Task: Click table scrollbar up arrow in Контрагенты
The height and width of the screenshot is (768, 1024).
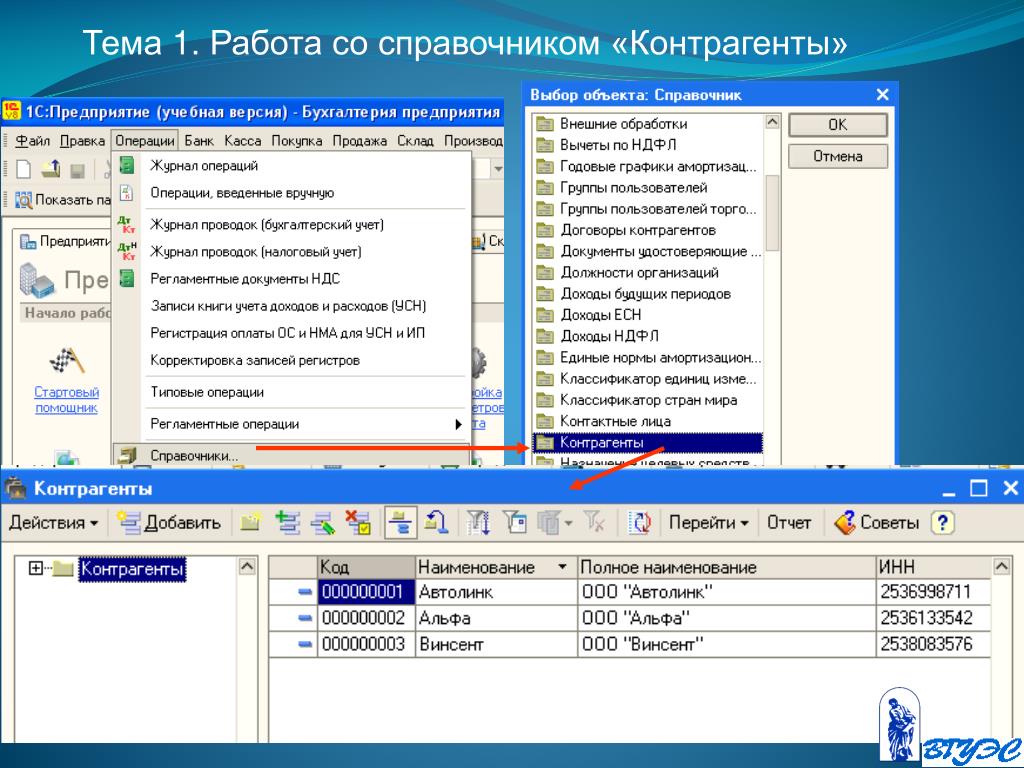Action: 1002,566
